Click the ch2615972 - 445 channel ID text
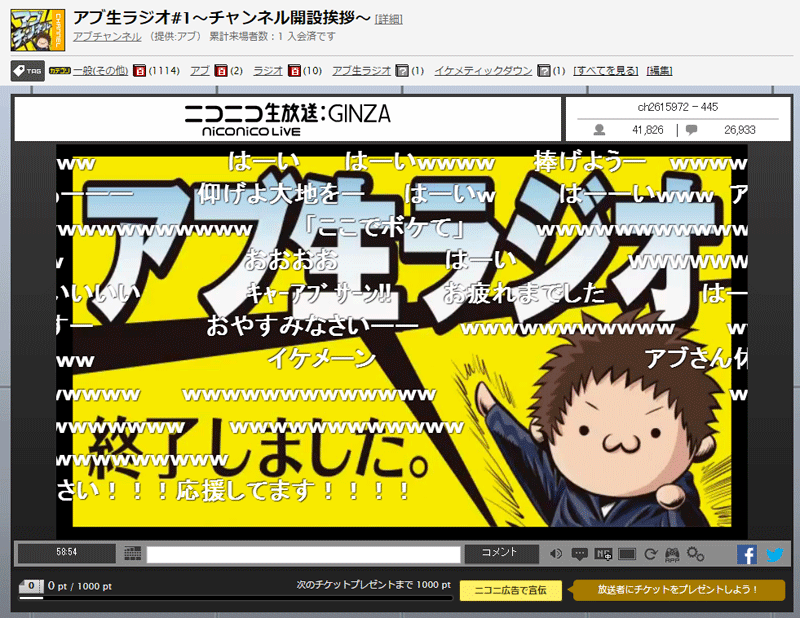Viewport: 800px width, 618px height. [x=678, y=107]
